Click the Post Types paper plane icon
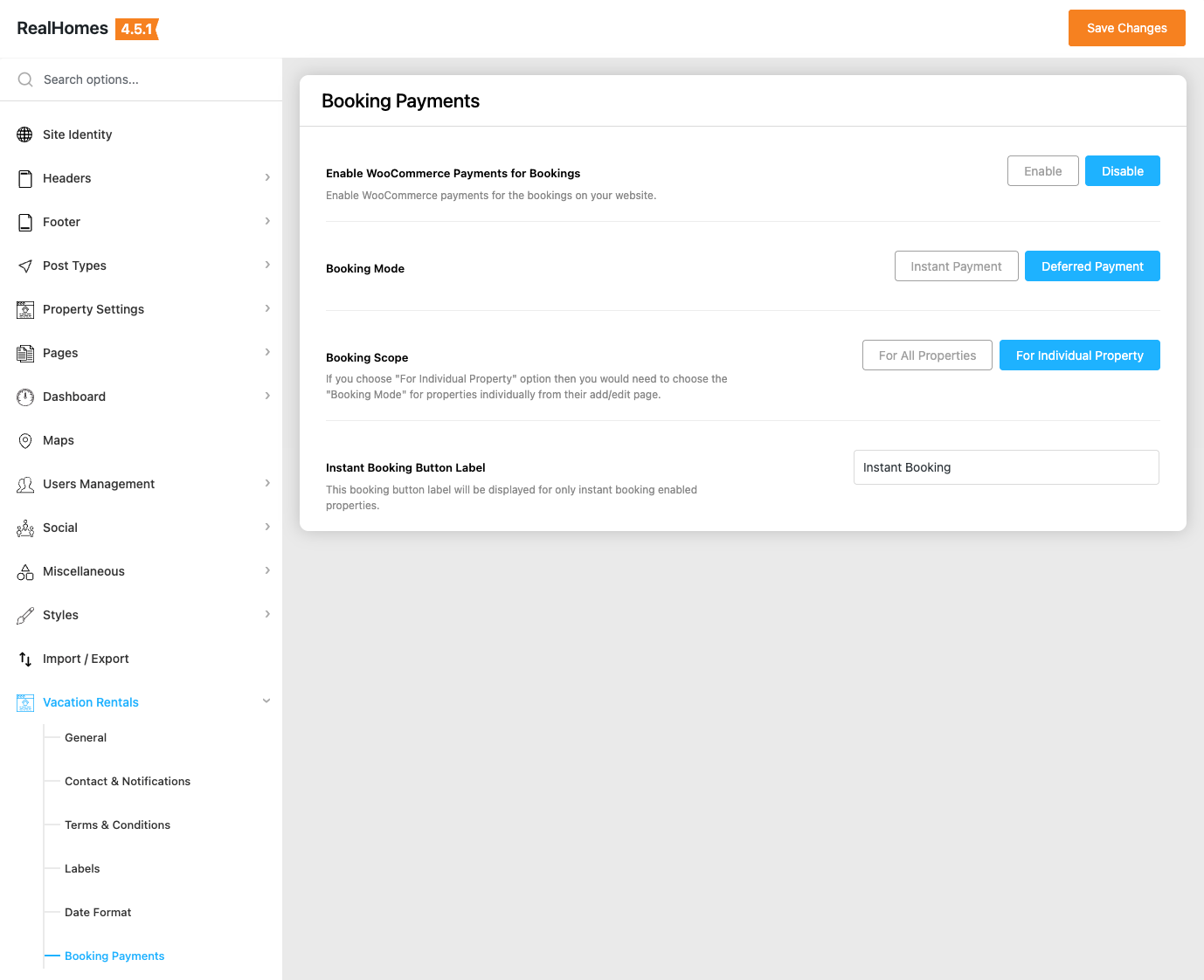The image size is (1204, 980). pyautogui.click(x=25, y=266)
